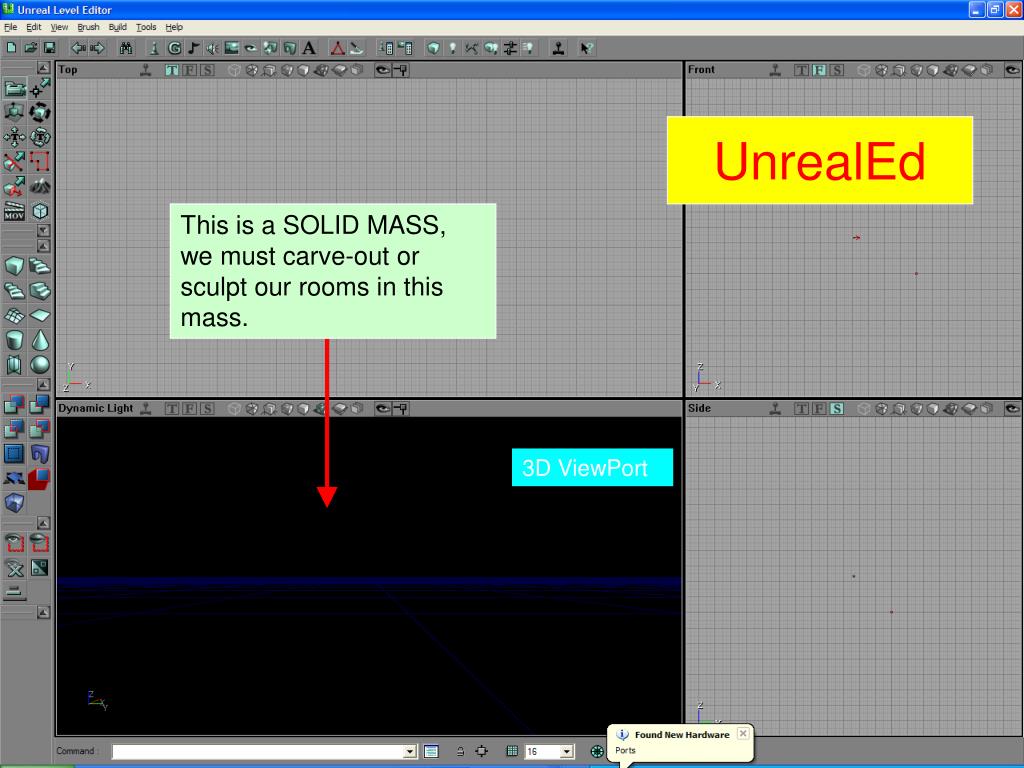Toggle realtime preview joystick in Top viewport
Viewport: 1024px width, 768px height.
pyautogui.click(x=146, y=70)
